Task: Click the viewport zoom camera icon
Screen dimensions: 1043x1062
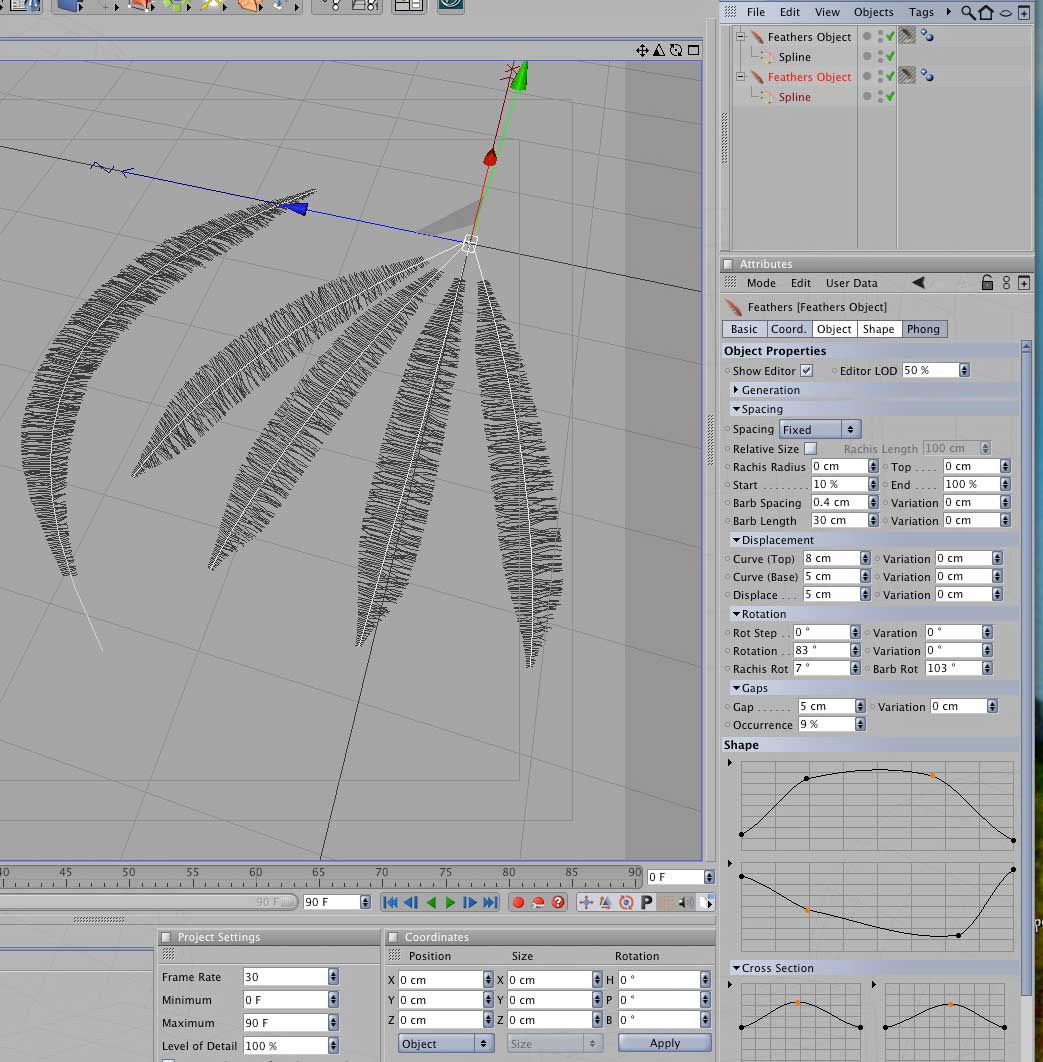Action: [x=659, y=50]
